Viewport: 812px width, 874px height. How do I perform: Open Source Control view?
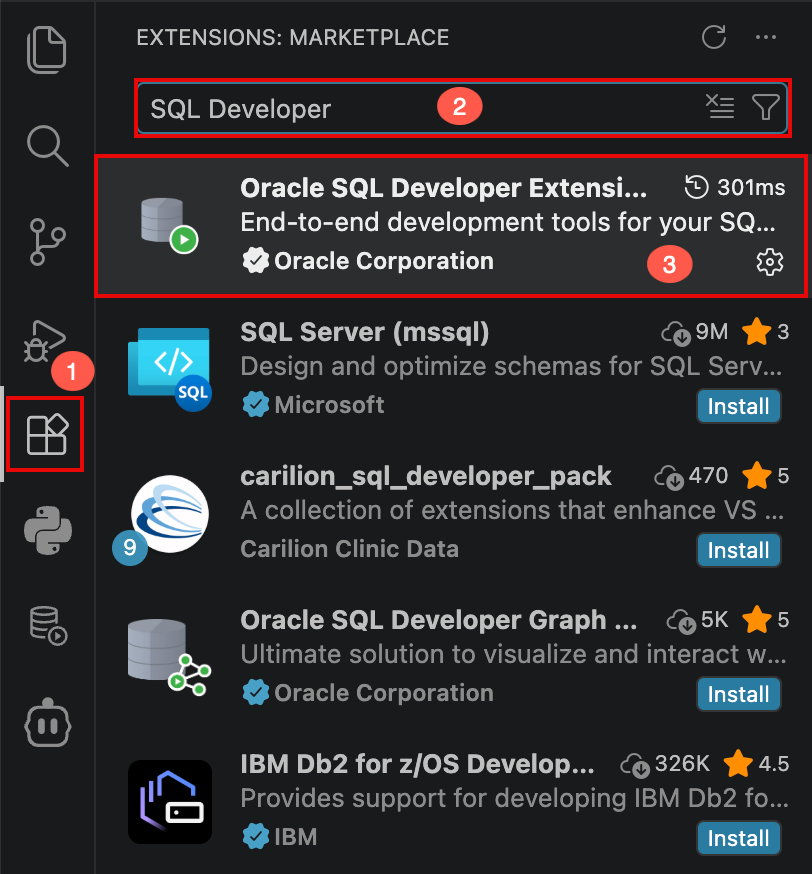(47, 241)
